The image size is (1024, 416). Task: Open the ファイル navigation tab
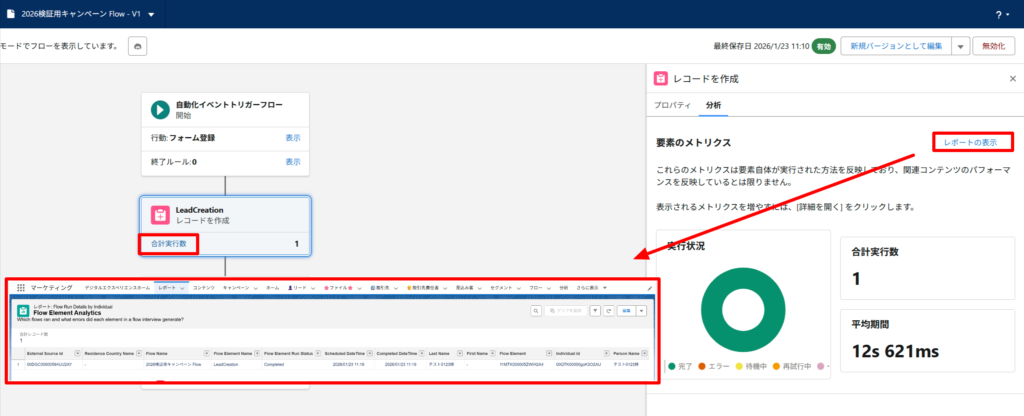pos(338,288)
